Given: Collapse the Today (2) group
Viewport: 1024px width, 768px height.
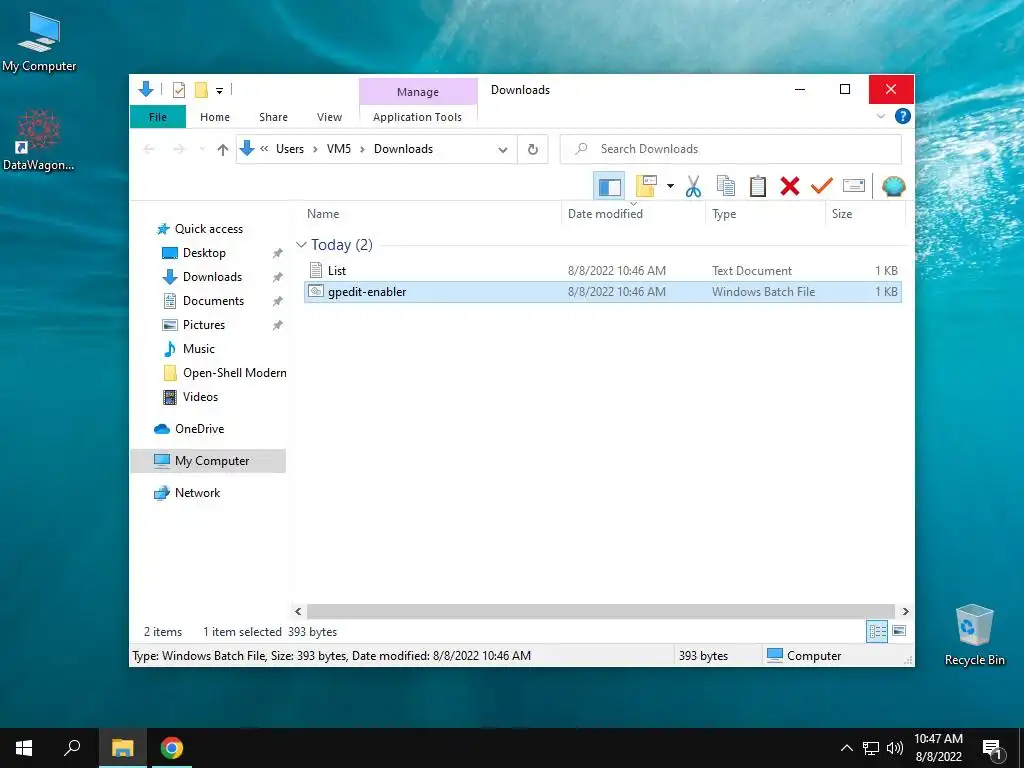Looking at the screenshot, I should 301,245.
